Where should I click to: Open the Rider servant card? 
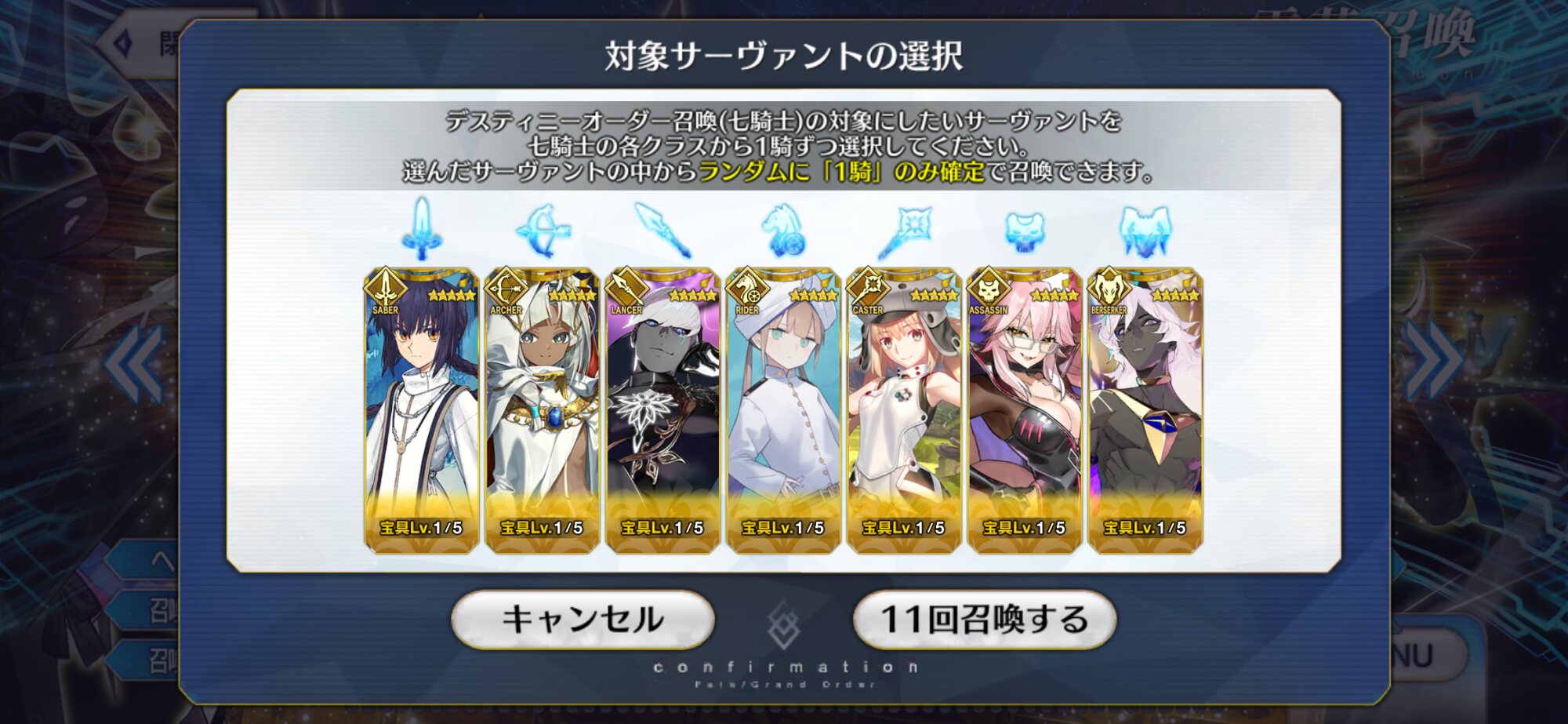(x=783, y=410)
